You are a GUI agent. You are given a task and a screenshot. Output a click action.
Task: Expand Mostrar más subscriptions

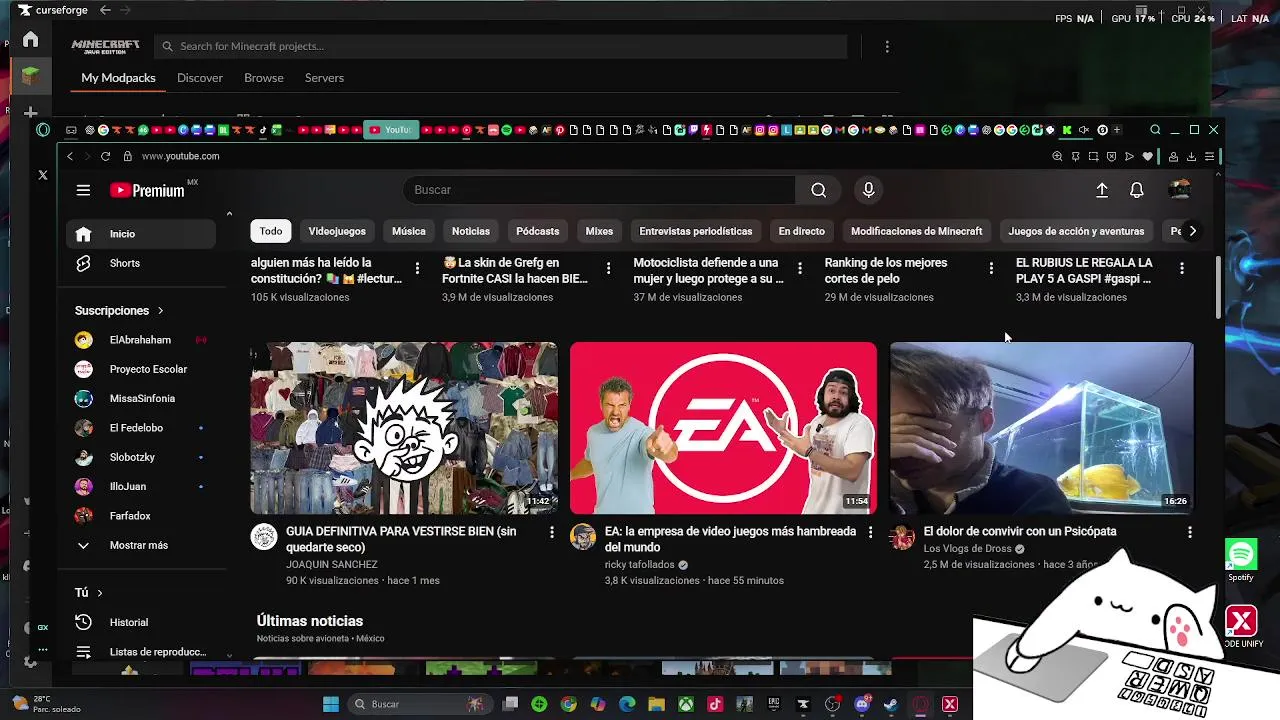click(x=141, y=545)
